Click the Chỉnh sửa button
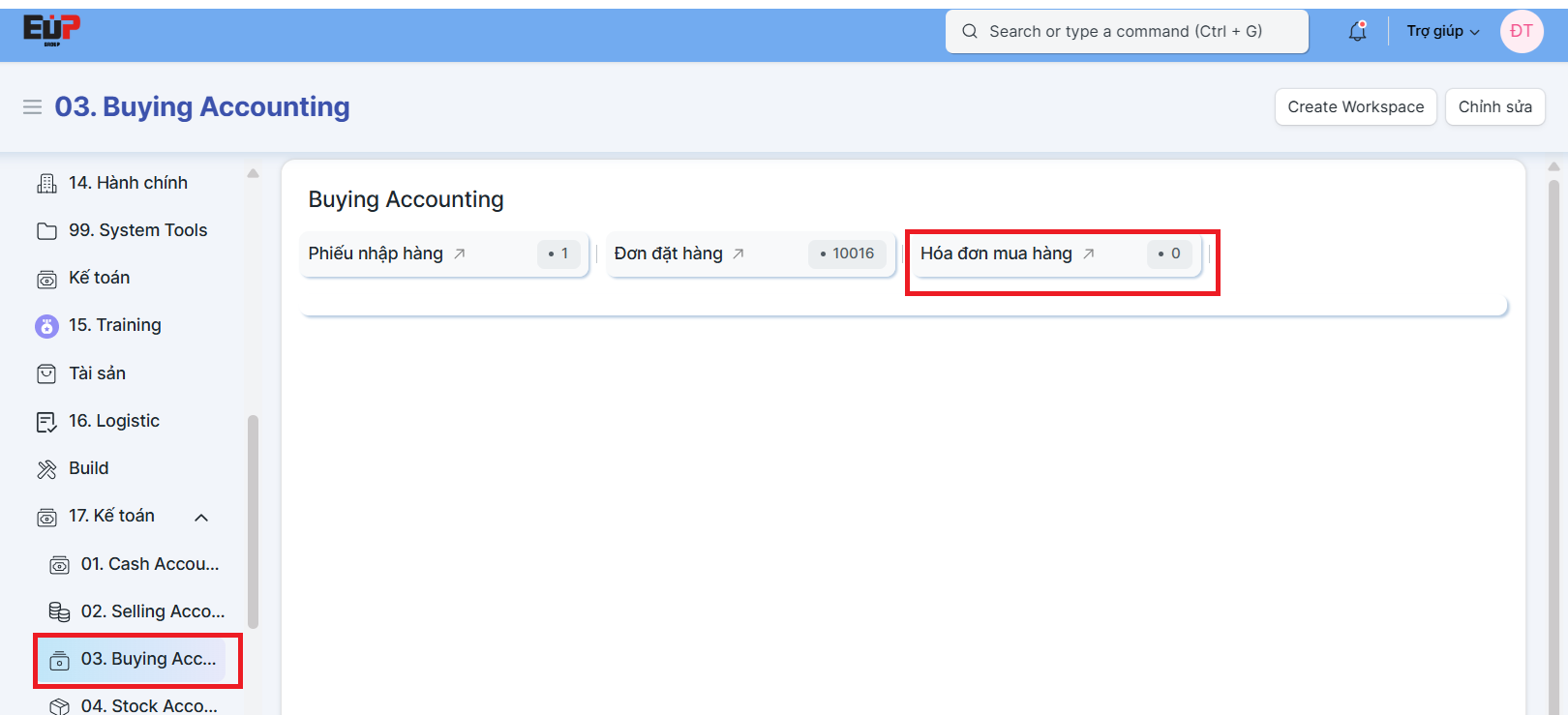The height and width of the screenshot is (715, 1568). click(x=1494, y=106)
